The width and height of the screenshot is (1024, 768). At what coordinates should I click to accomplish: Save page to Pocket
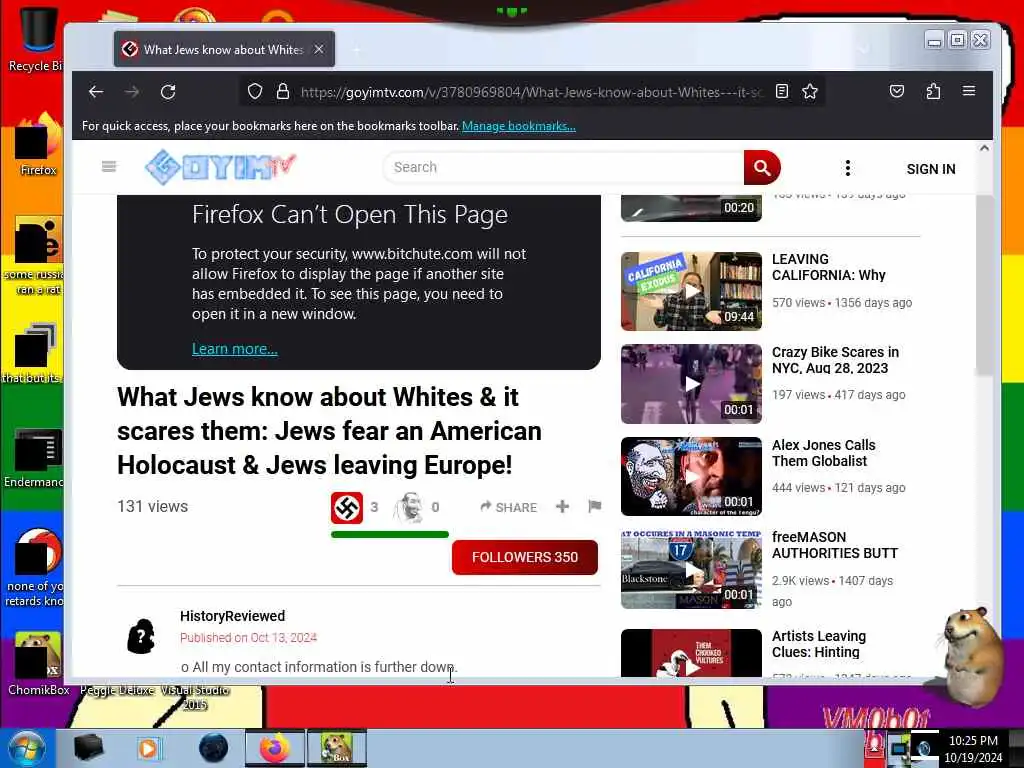(897, 91)
